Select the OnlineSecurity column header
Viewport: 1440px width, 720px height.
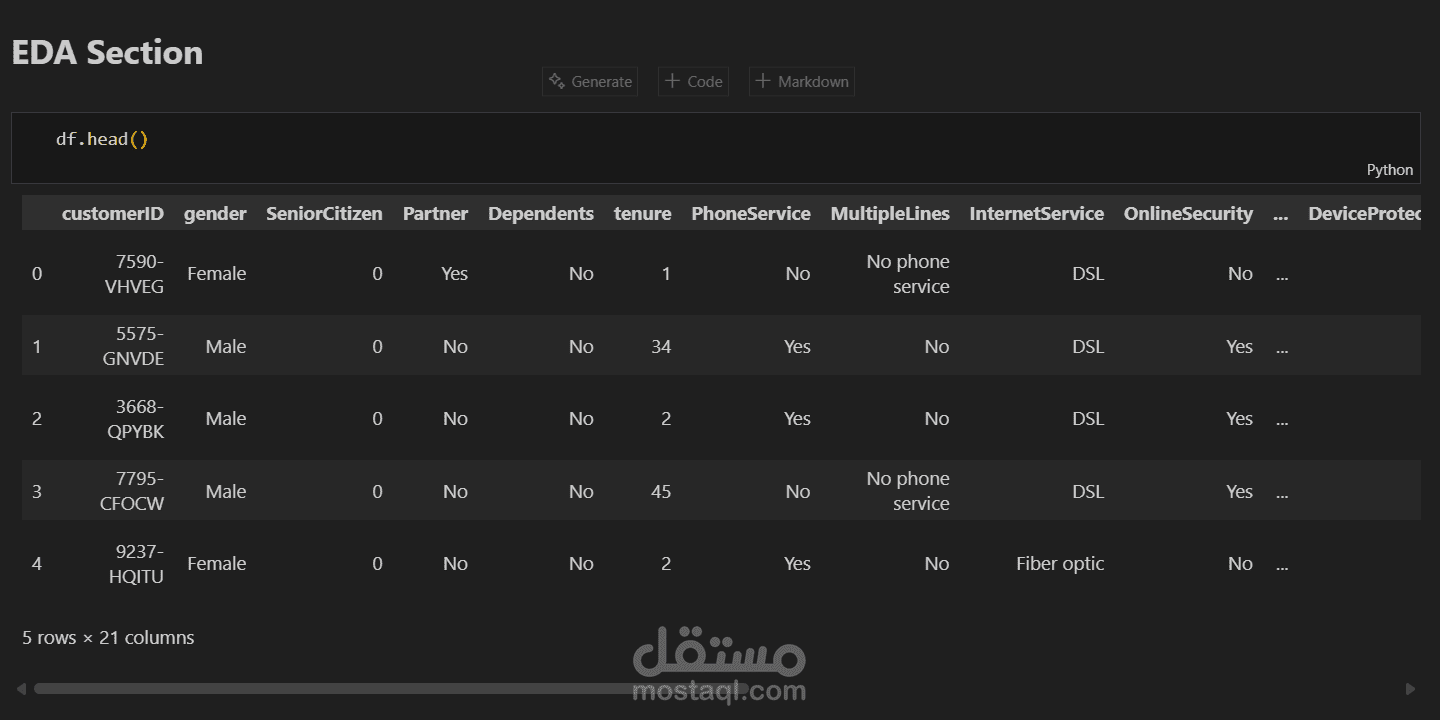click(x=1188, y=213)
